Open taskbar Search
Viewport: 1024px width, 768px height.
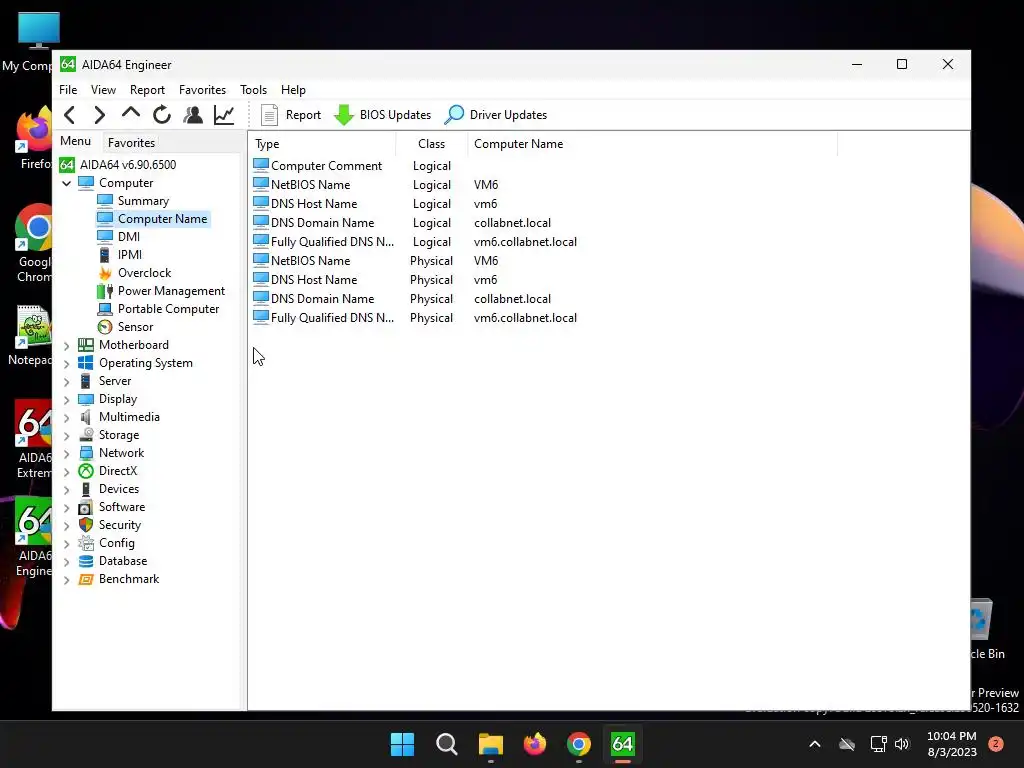[x=447, y=744]
